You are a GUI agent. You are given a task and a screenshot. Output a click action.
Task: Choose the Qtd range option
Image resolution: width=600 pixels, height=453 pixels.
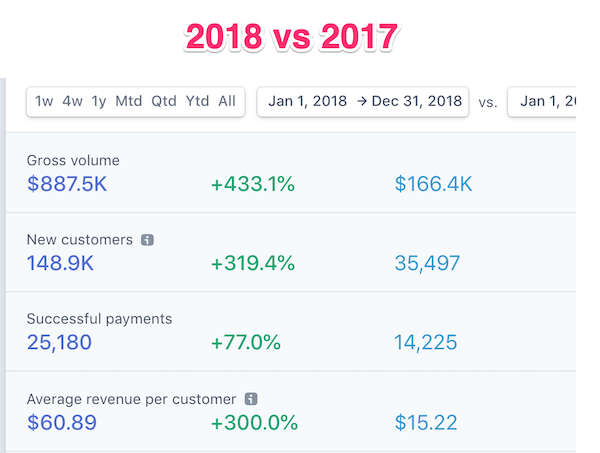click(x=164, y=101)
